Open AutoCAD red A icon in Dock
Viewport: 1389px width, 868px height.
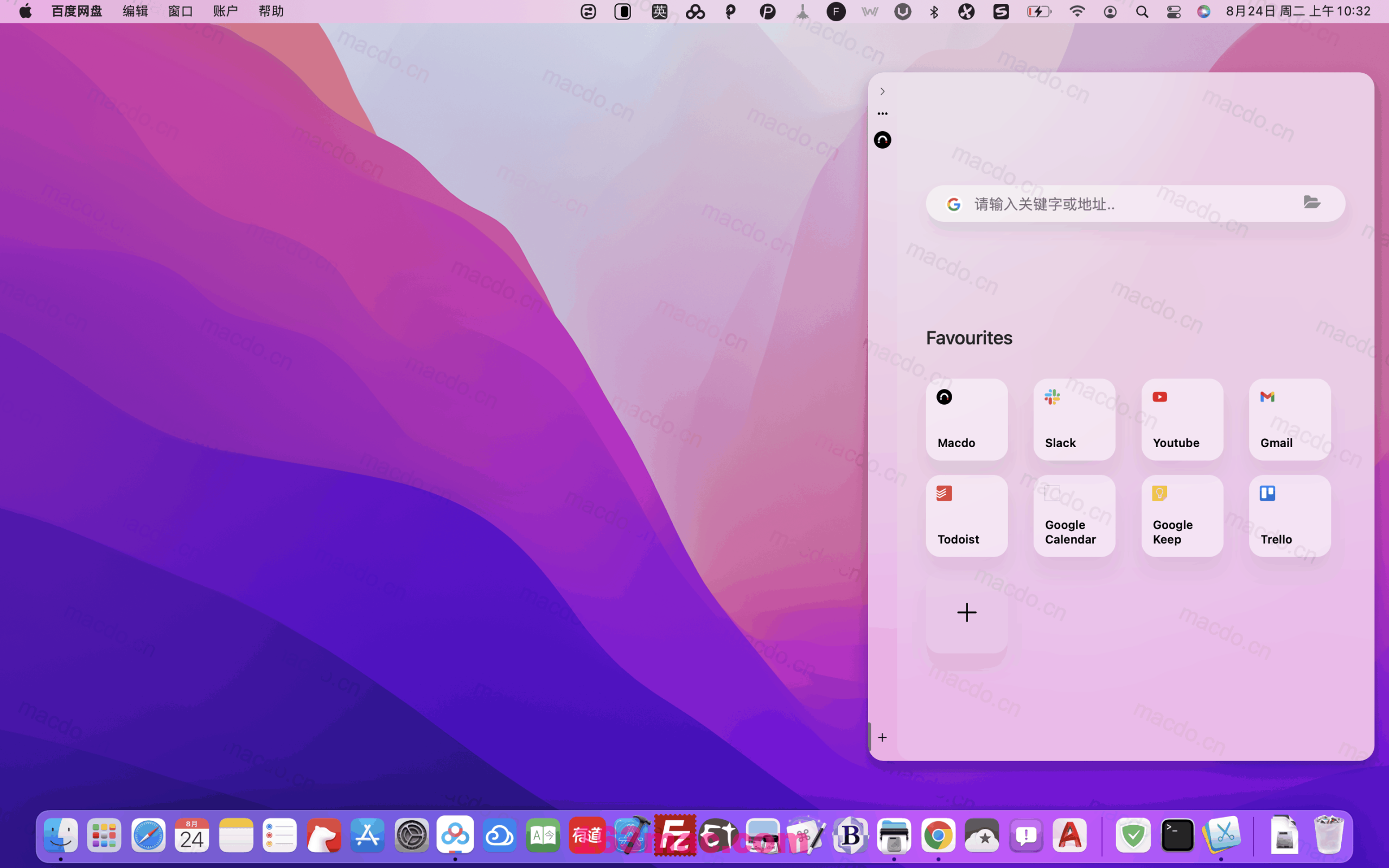tap(1070, 835)
